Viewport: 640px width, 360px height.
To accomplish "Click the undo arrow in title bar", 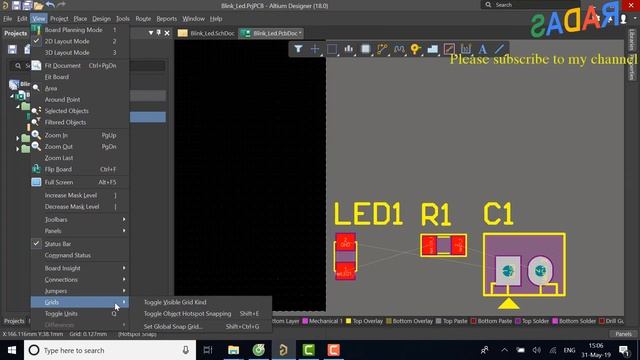I will click(x=50, y=5).
